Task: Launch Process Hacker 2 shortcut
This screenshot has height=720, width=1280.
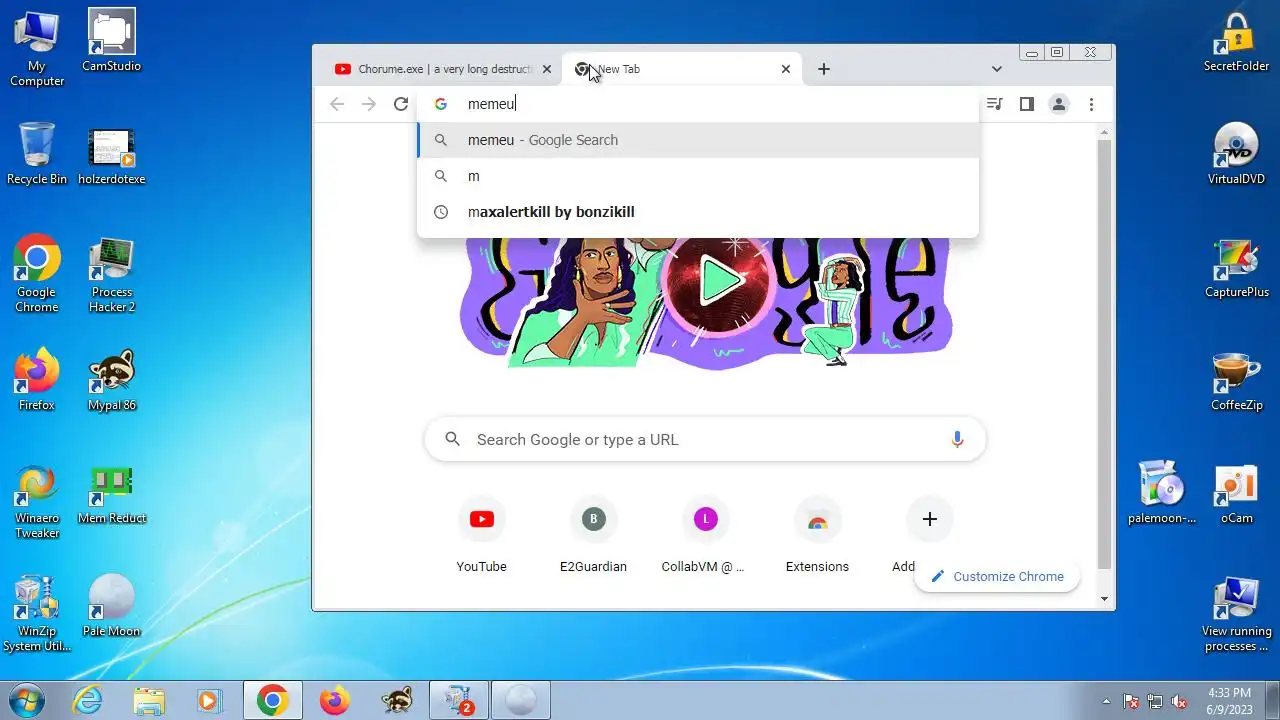Action: coord(112,275)
